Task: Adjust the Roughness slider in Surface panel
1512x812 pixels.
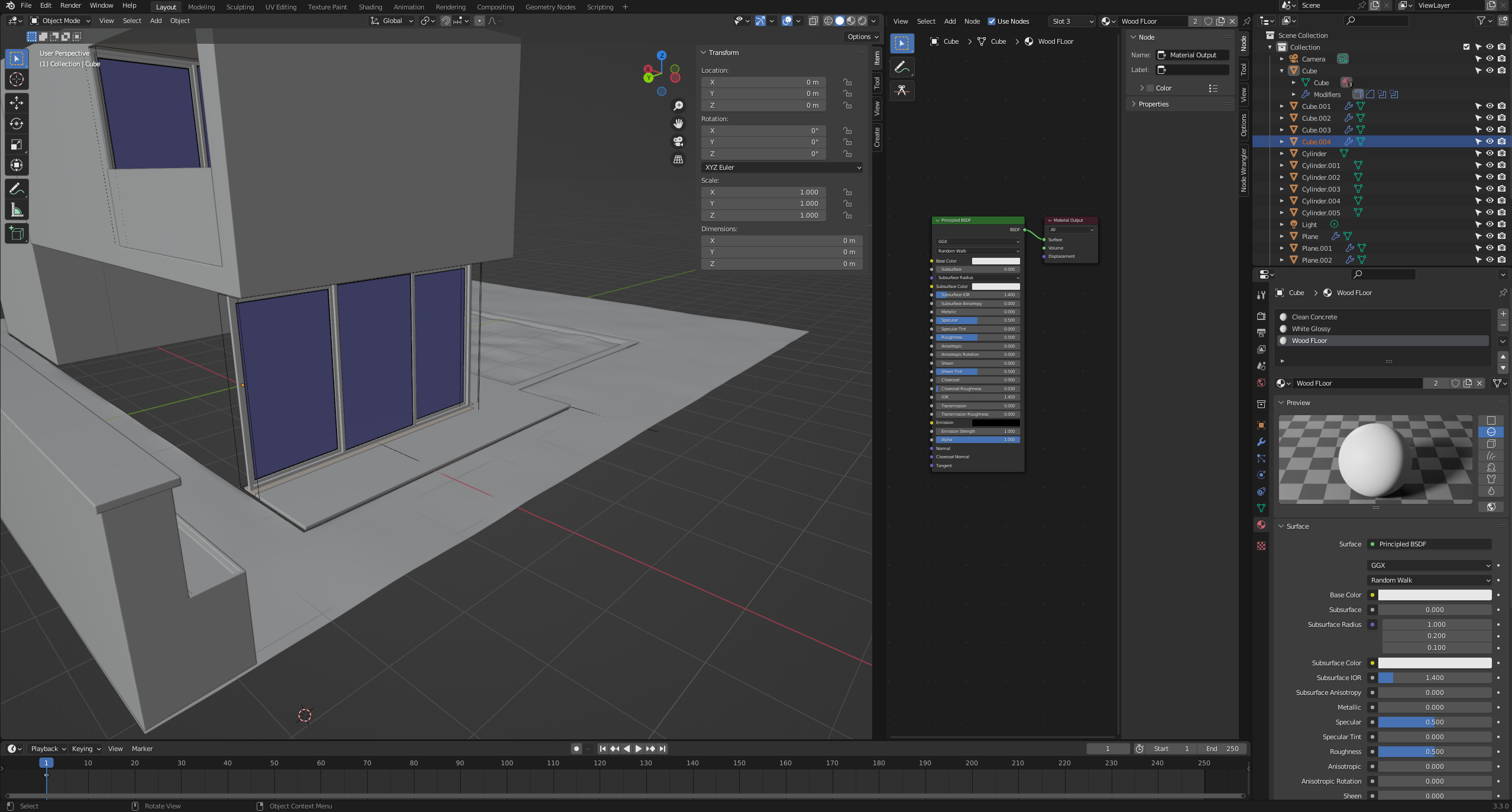Action: coord(1435,752)
